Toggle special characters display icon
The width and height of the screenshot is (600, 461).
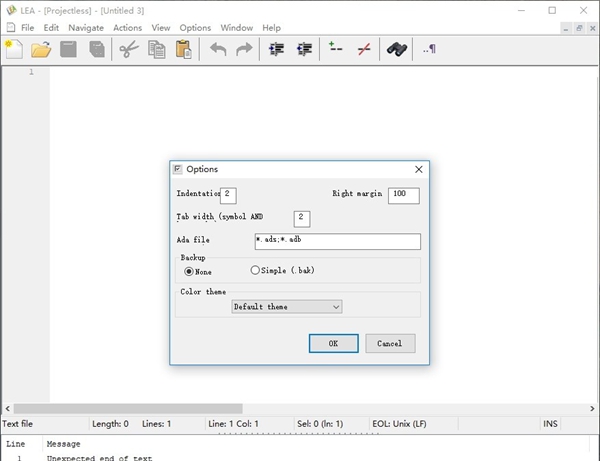point(429,49)
